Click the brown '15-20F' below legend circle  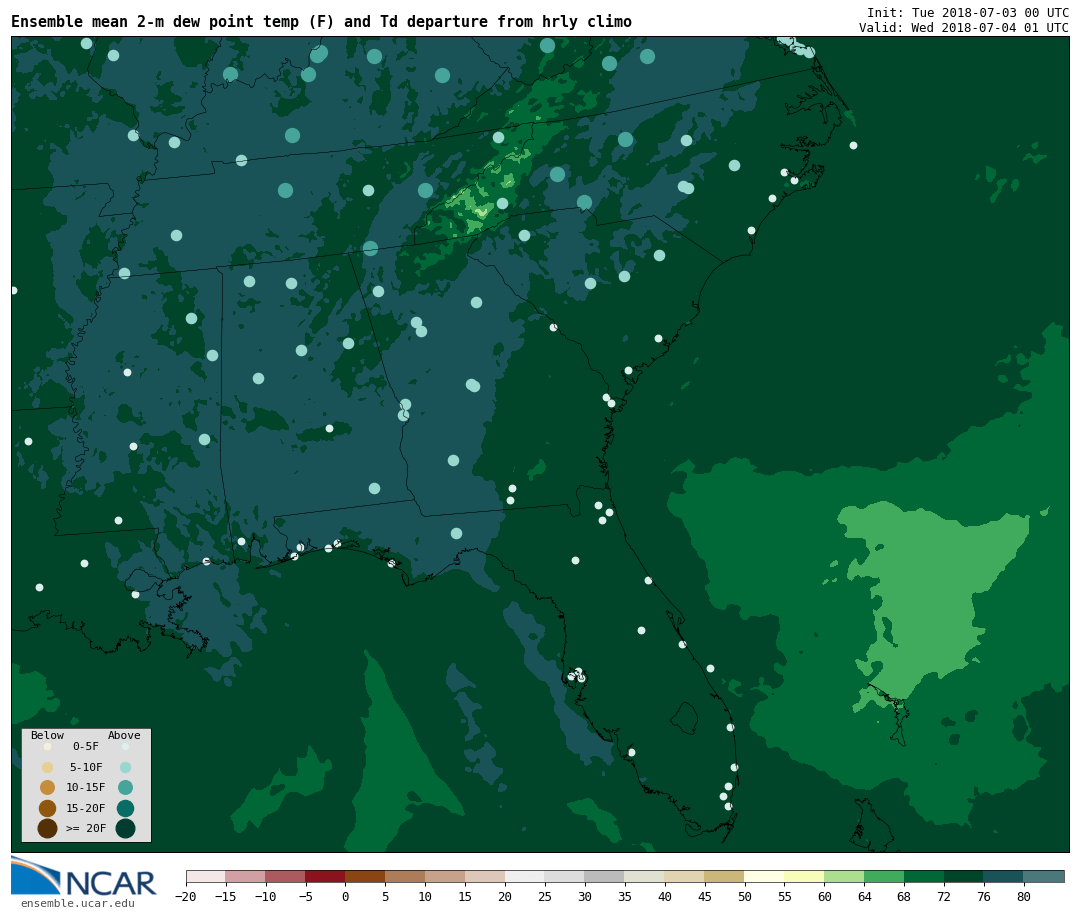tap(47, 808)
